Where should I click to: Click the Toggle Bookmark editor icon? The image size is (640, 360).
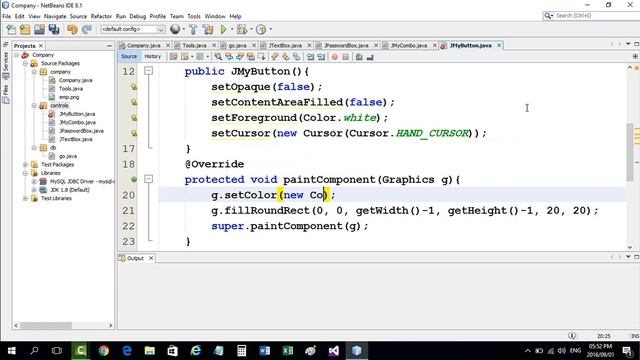297,57
